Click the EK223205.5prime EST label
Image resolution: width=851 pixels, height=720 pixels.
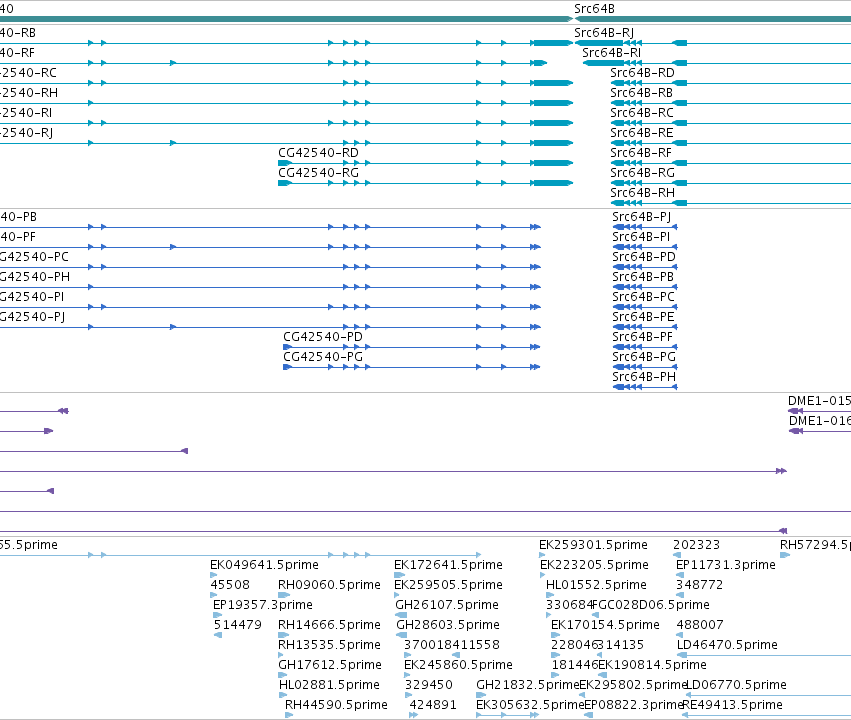594,565
